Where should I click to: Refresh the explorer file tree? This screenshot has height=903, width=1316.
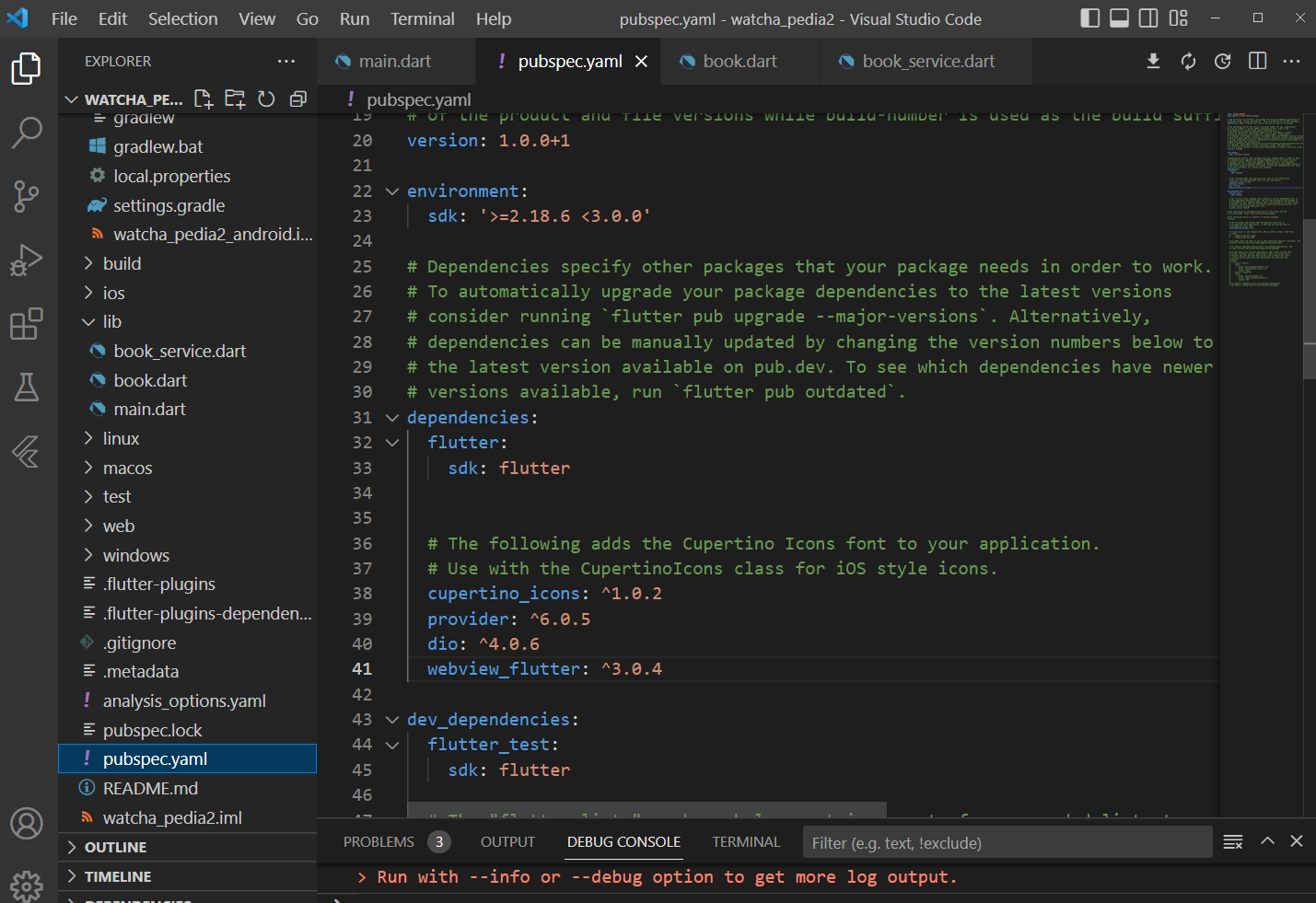point(266,99)
